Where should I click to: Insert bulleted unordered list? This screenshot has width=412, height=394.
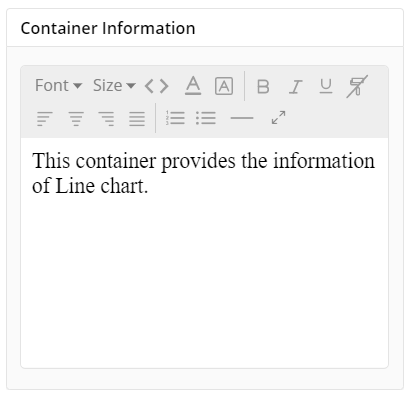(206, 118)
